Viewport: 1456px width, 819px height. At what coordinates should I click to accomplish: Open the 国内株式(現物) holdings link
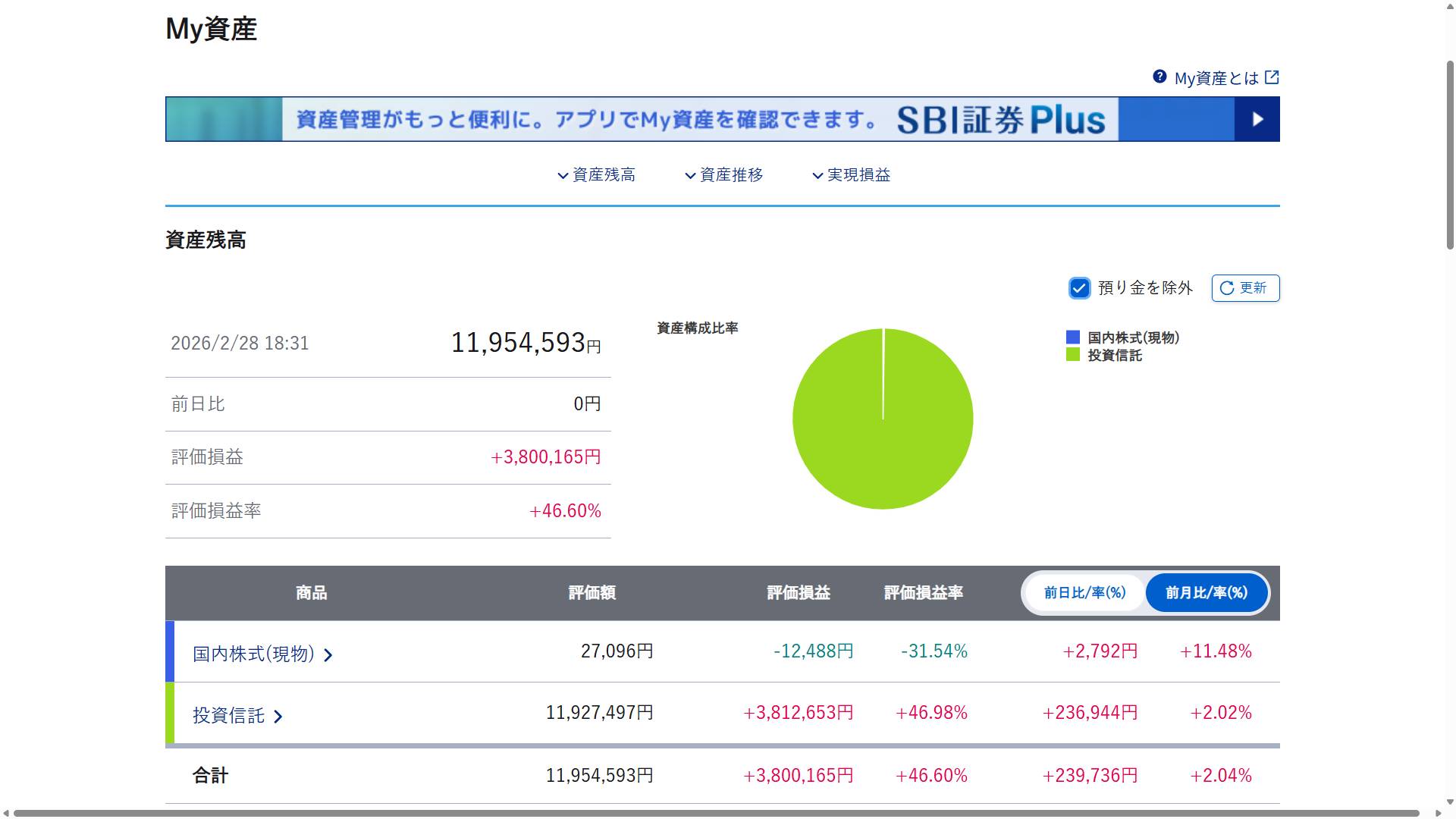pyautogui.click(x=253, y=654)
